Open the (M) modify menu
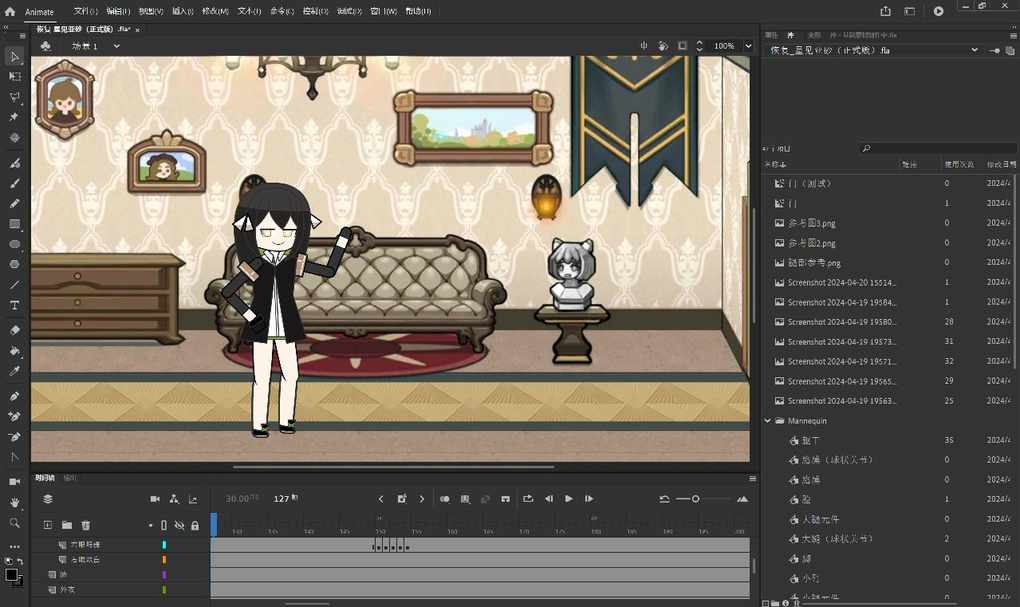The image size is (1020, 607). point(215,11)
